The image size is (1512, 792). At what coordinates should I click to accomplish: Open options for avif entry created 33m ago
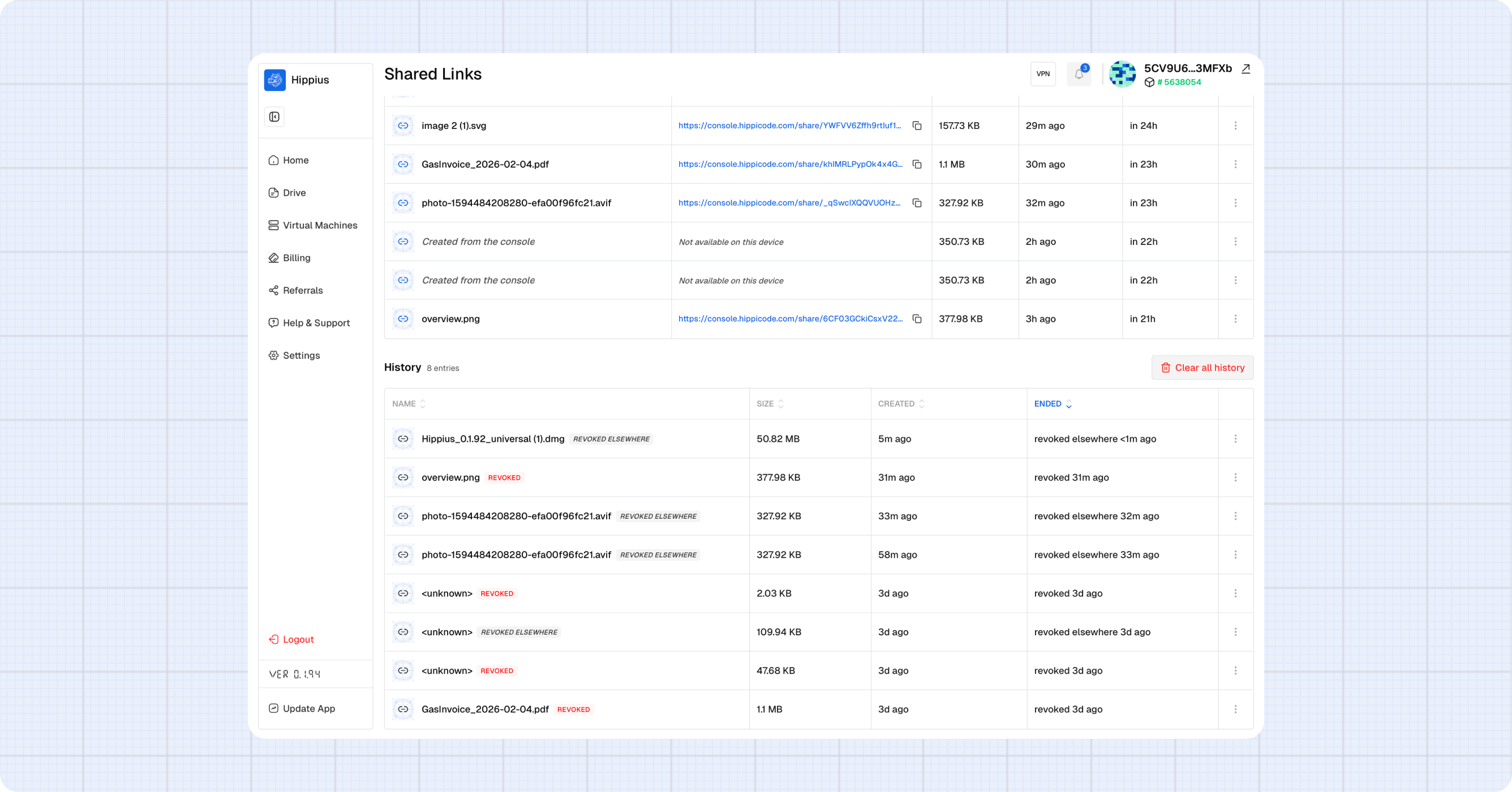[x=1235, y=516]
